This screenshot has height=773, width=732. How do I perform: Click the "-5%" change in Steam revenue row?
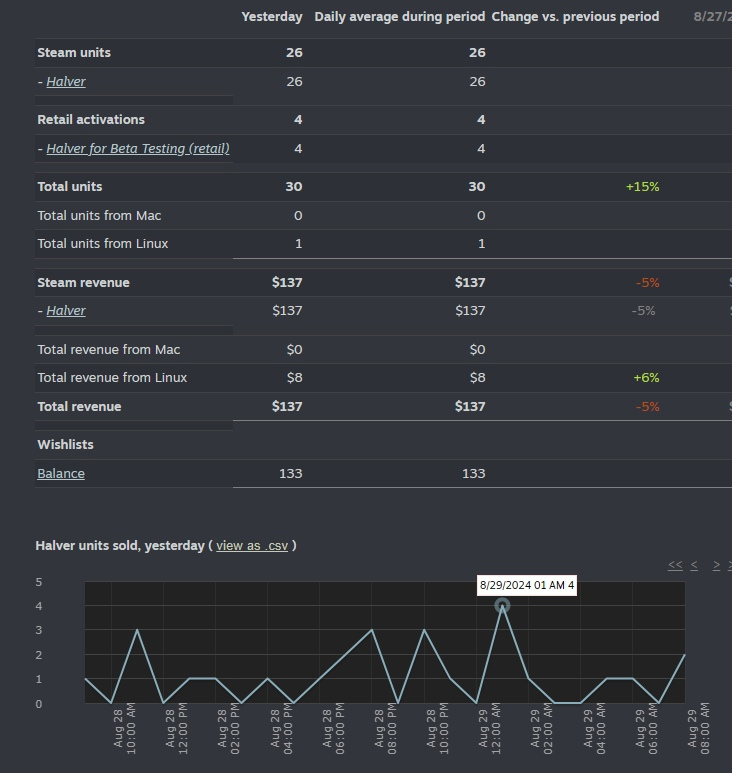[647, 282]
